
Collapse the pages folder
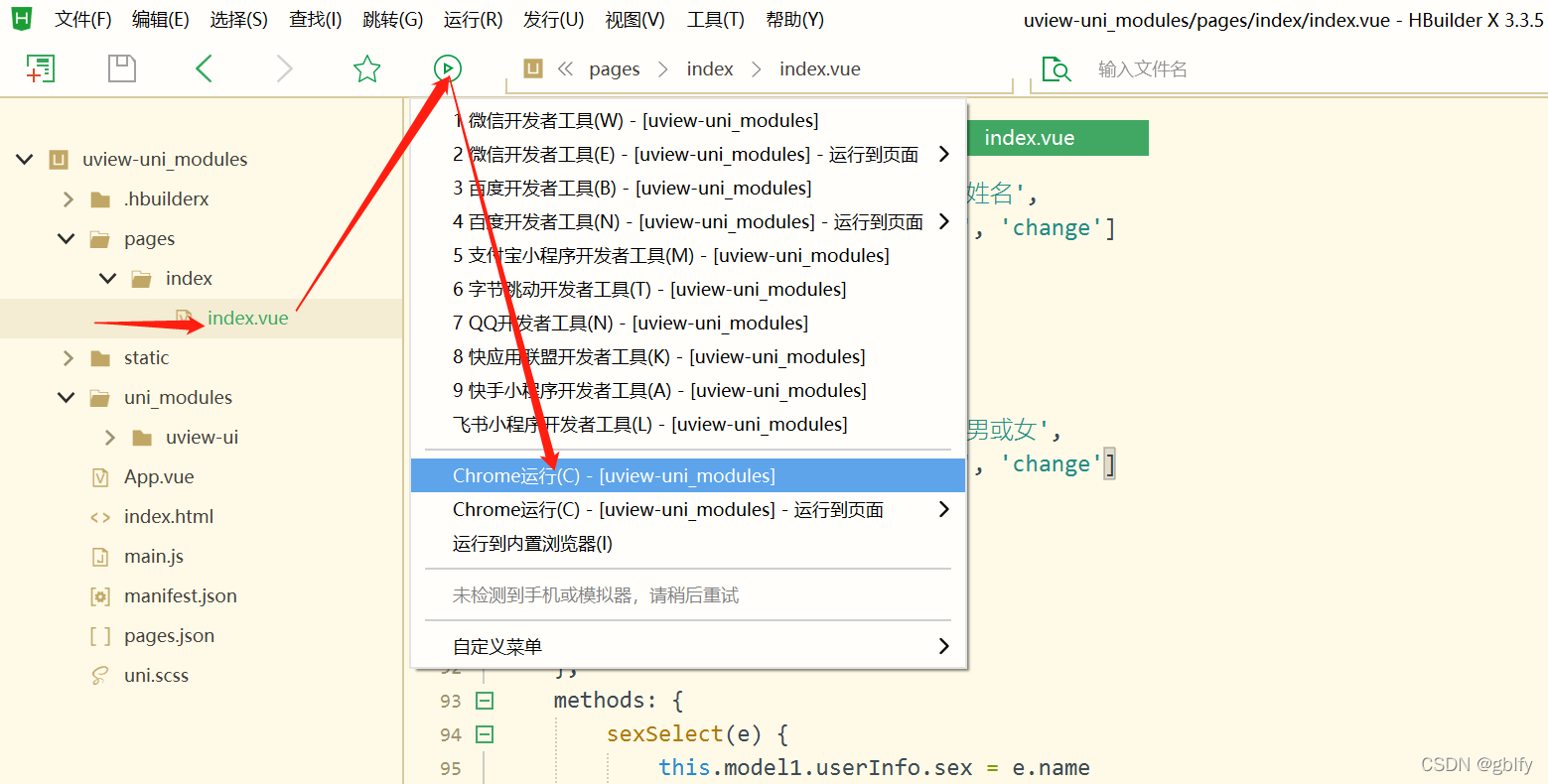point(66,238)
